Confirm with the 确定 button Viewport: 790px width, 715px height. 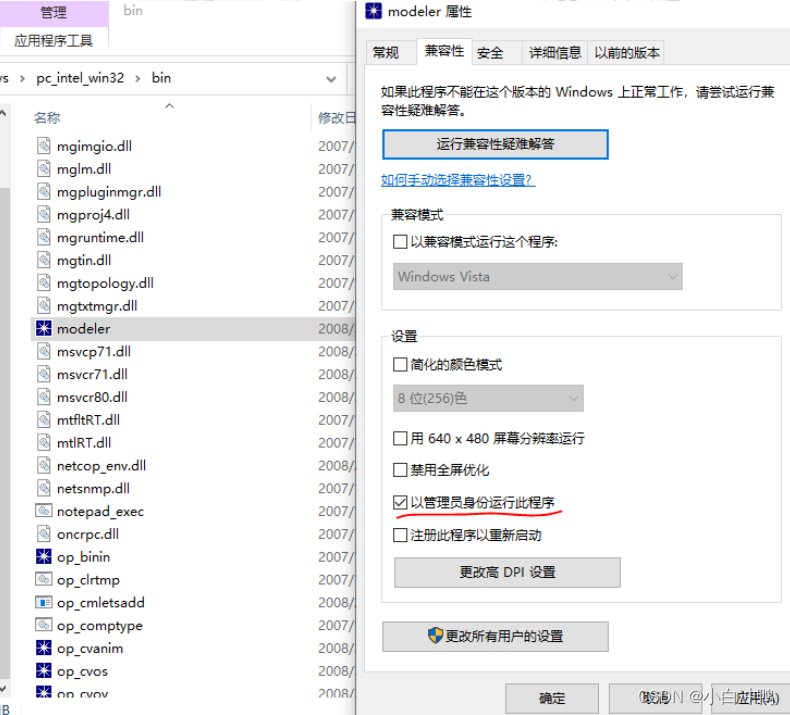pos(552,698)
